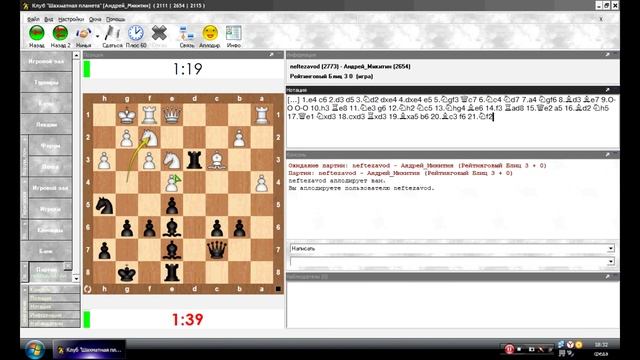Viewport: 640px width, 360px height.
Task: Open the Форум sidebar section
Action: 50,146
